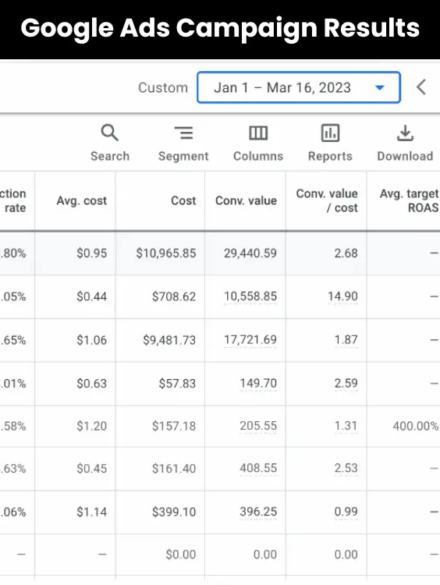Select the cost cell $0.00
Viewport: 440px width, 585px height.
click(181, 554)
